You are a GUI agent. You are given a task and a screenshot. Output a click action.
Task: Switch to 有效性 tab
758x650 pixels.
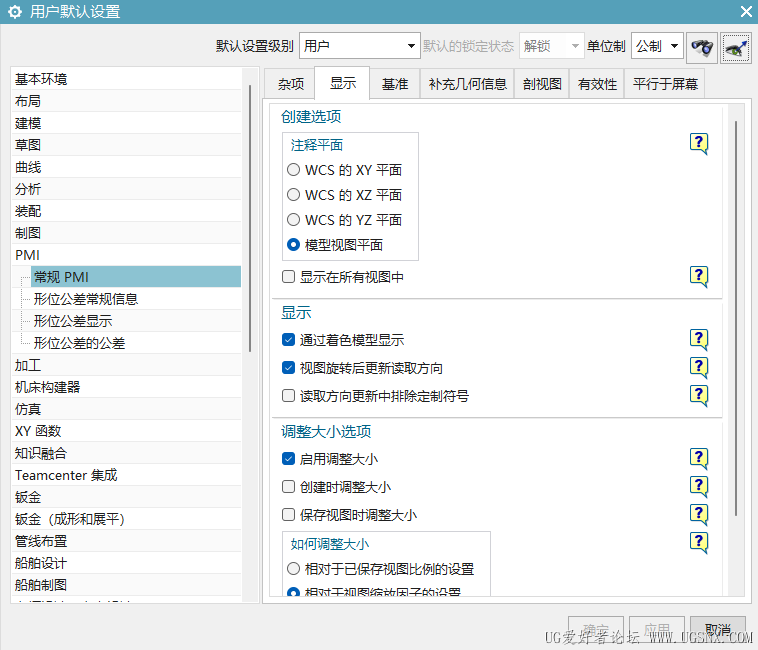pos(598,84)
